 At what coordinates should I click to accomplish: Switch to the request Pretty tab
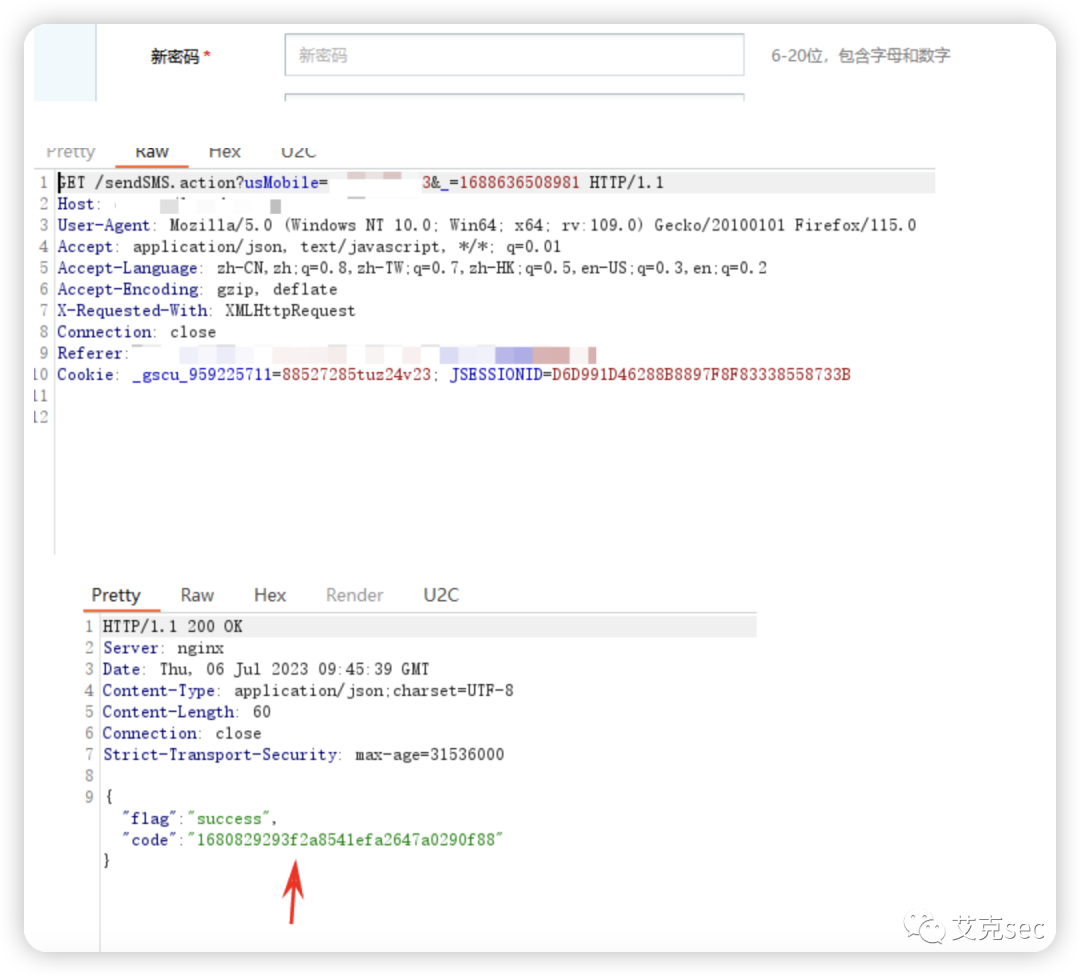pyautogui.click(x=70, y=152)
